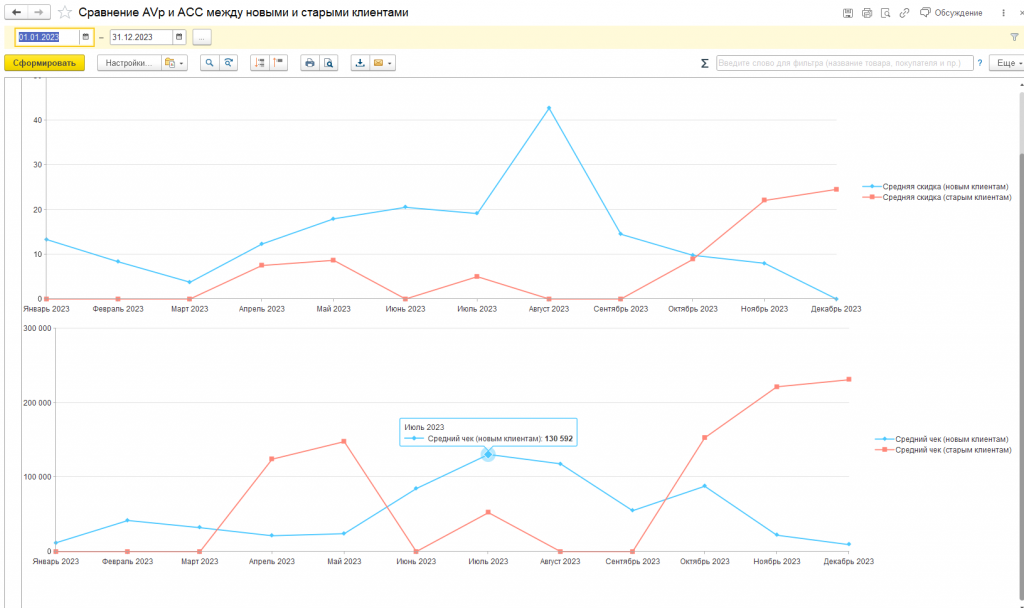Screen dimensions: 1024x608
Task: Open print preview icon in toolbar
Action: click(328, 63)
